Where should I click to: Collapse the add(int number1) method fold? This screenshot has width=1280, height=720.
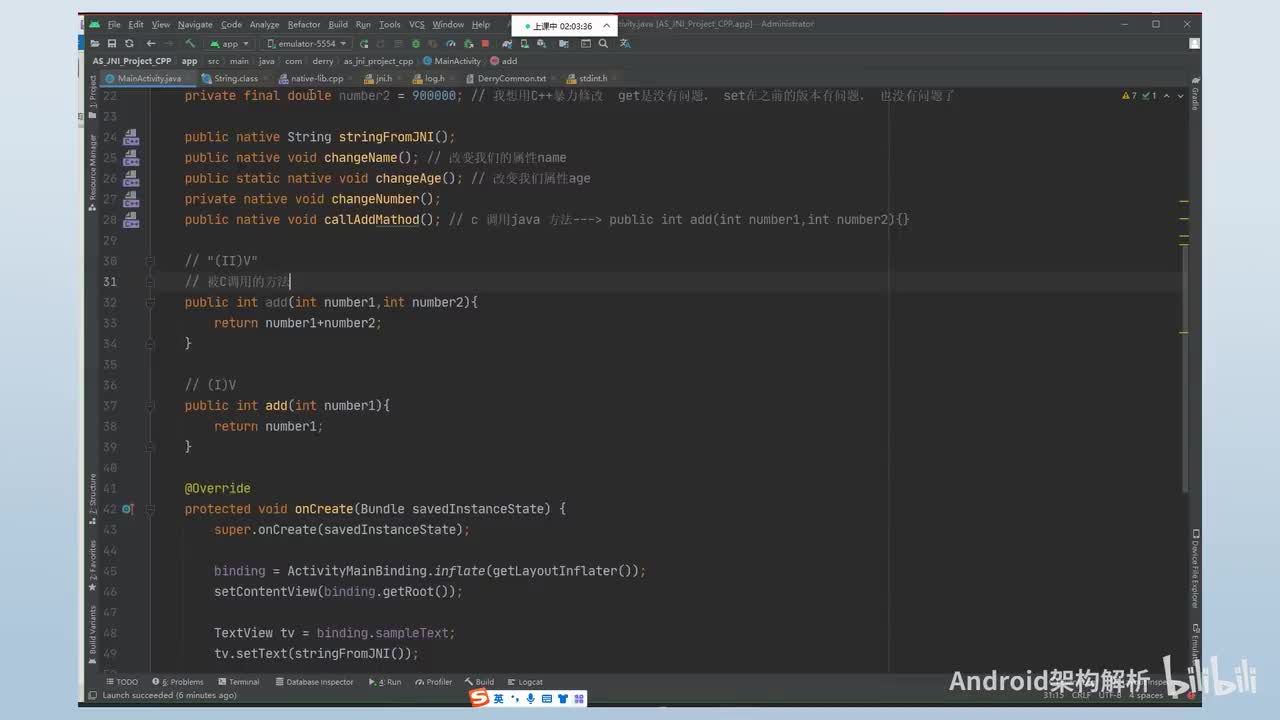pyautogui.click(x=150, y=405)
